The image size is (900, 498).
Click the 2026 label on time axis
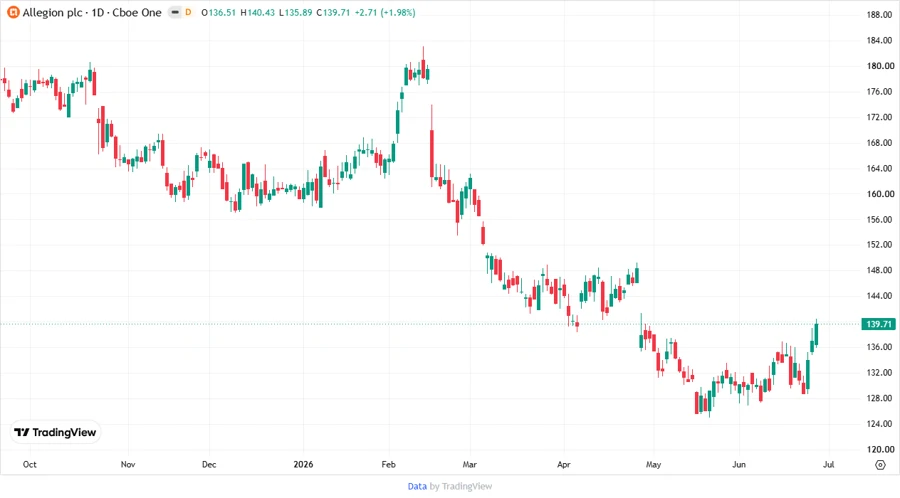pyautogui.click(x=303, y=465)
